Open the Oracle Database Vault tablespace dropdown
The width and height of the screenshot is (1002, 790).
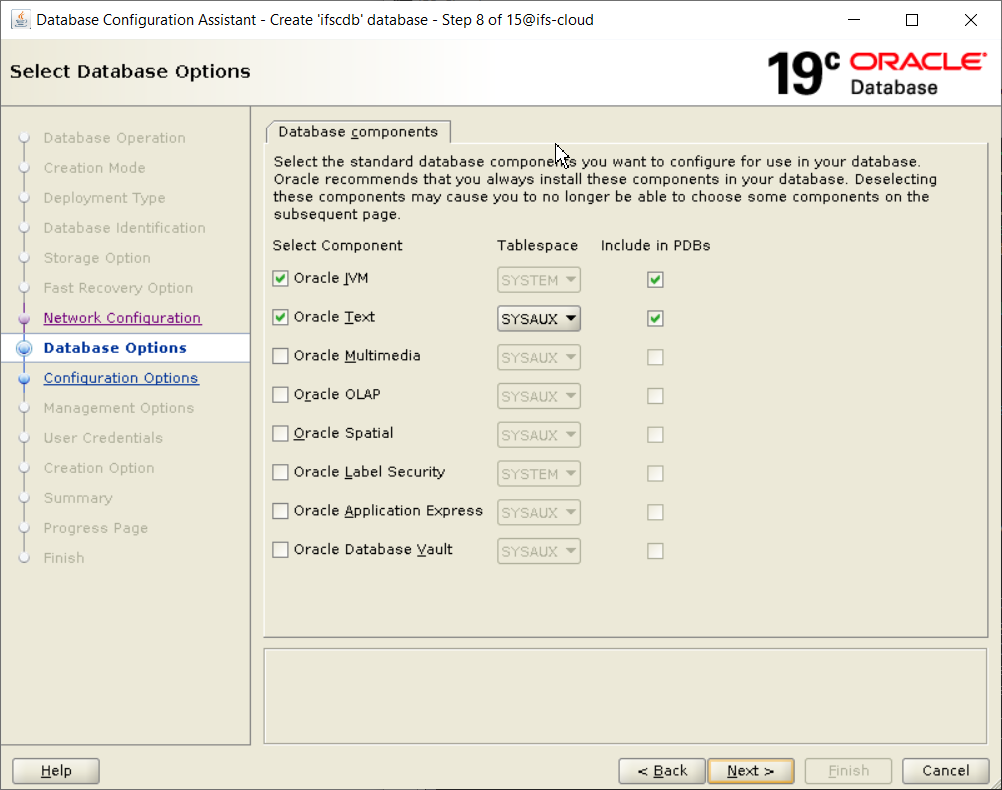coord(539,551)
